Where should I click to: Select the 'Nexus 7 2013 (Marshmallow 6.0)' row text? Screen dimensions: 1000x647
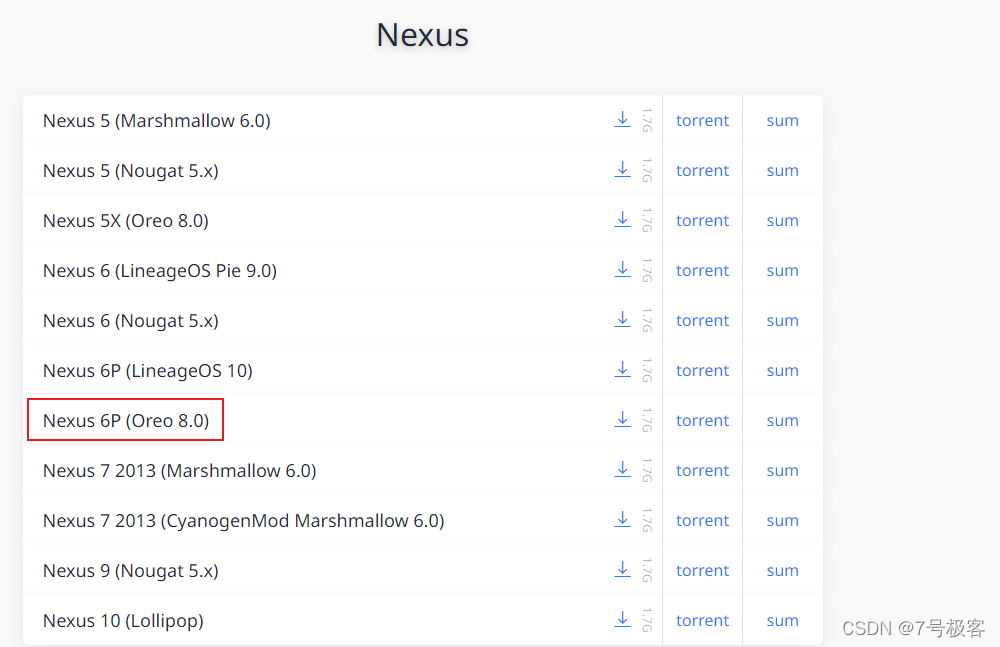(x=180, y=471)
